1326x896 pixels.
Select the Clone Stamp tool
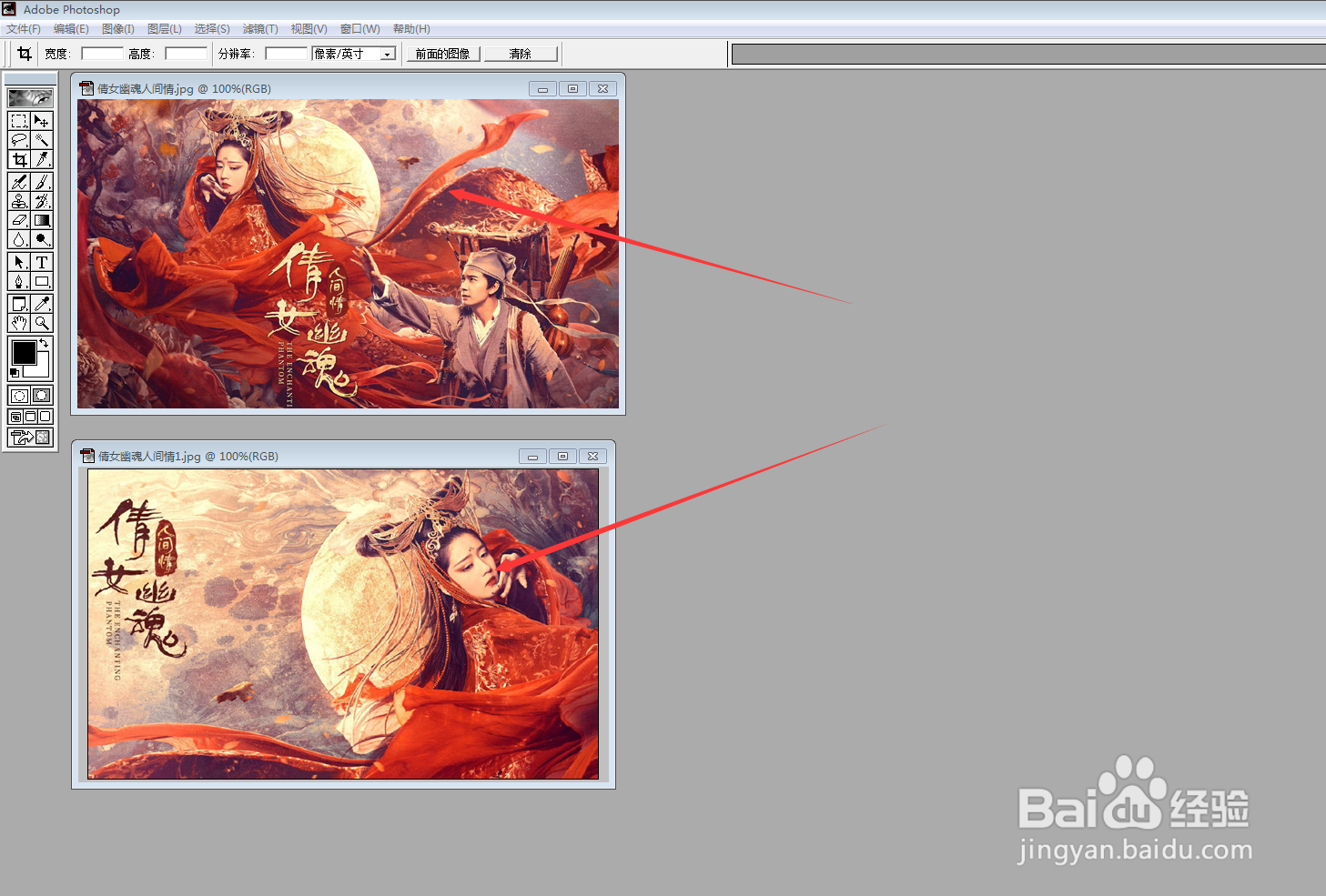pyautogui.click(x=19, y=201)
